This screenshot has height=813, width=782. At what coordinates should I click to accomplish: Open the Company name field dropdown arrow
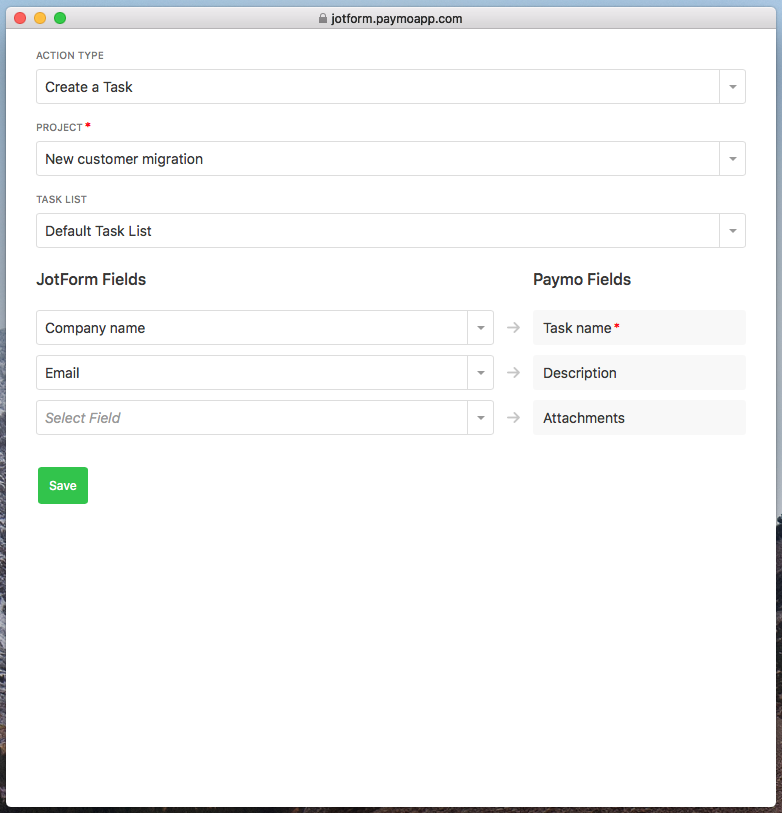480,328
